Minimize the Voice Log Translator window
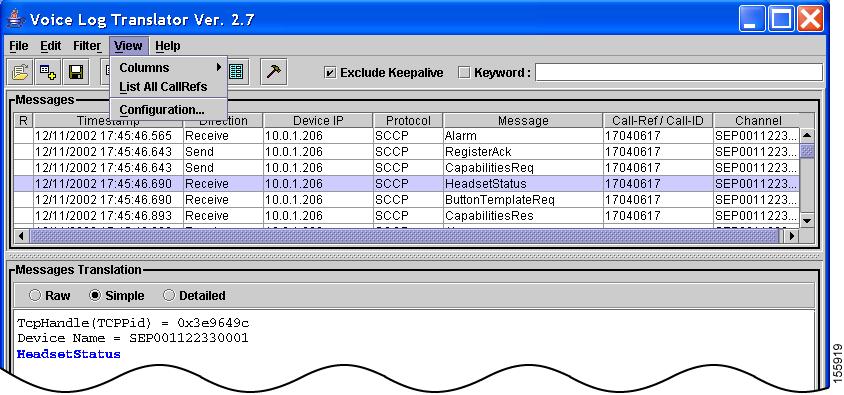 751,19
